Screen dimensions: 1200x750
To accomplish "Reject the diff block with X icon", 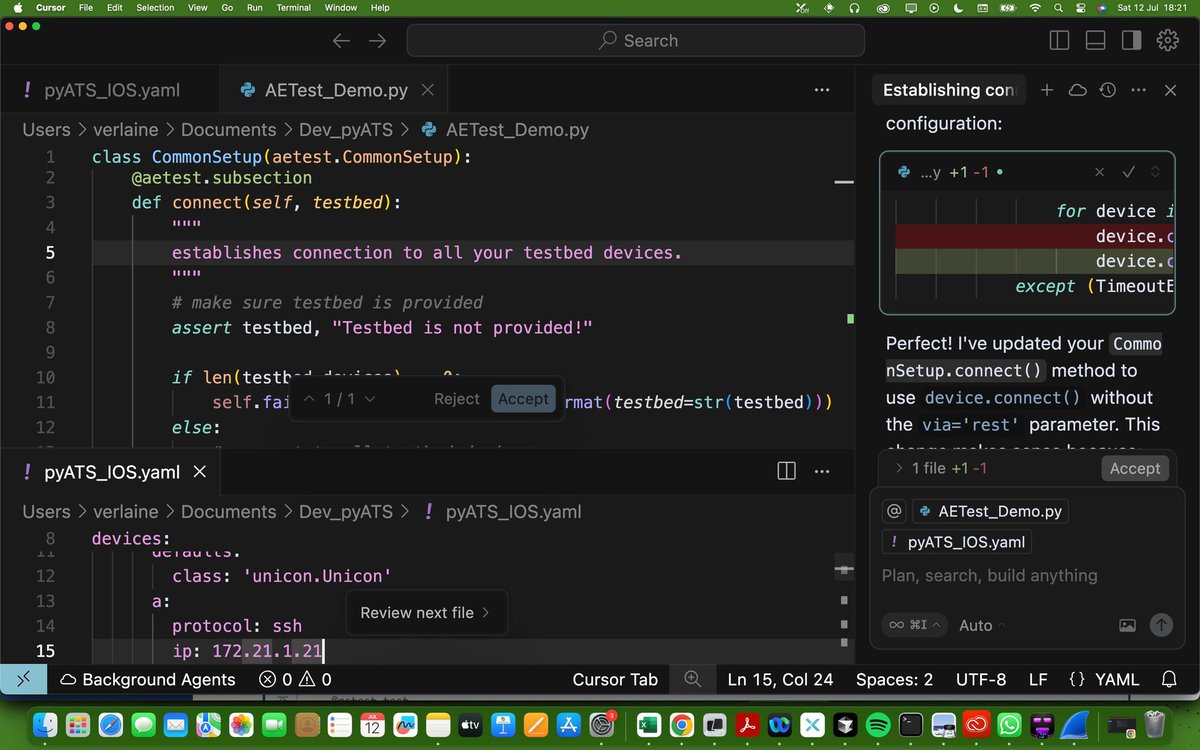I will click(x=1098, y=172).
